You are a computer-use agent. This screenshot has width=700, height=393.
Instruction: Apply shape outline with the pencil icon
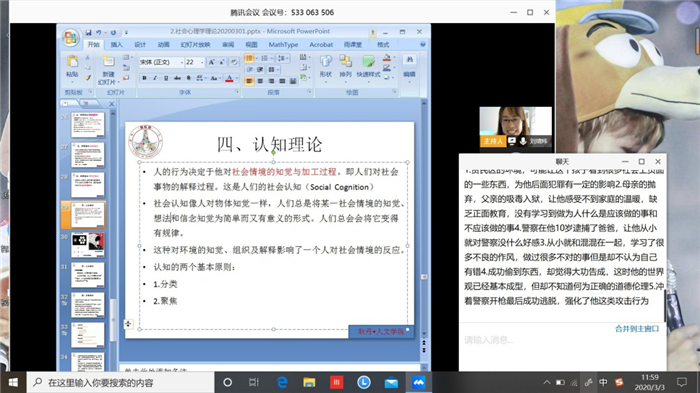[387, 68]
